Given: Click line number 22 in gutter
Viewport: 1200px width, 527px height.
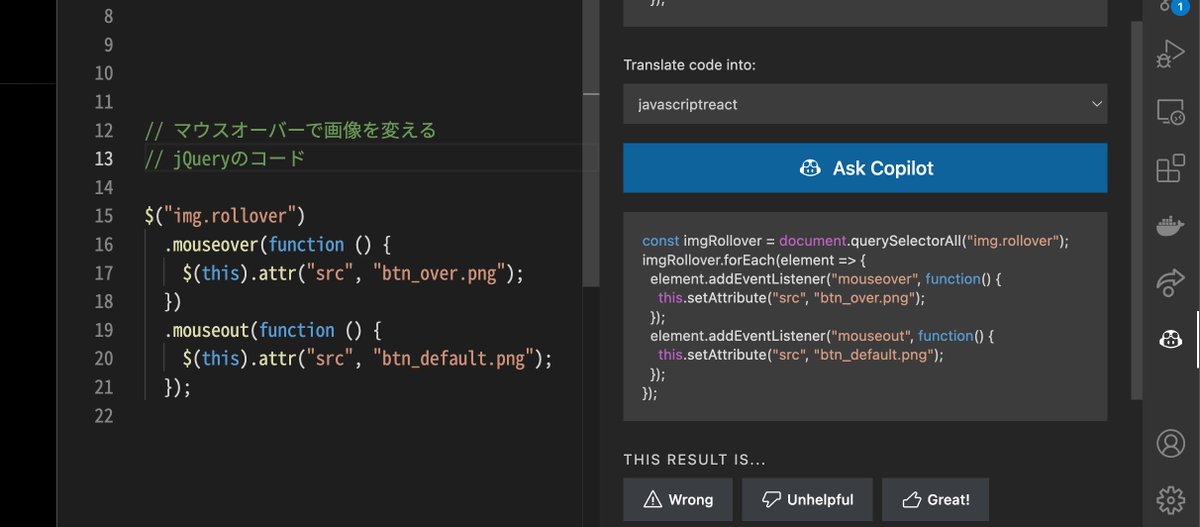Looking at the screenshot, I should click(x=102, y=416).
